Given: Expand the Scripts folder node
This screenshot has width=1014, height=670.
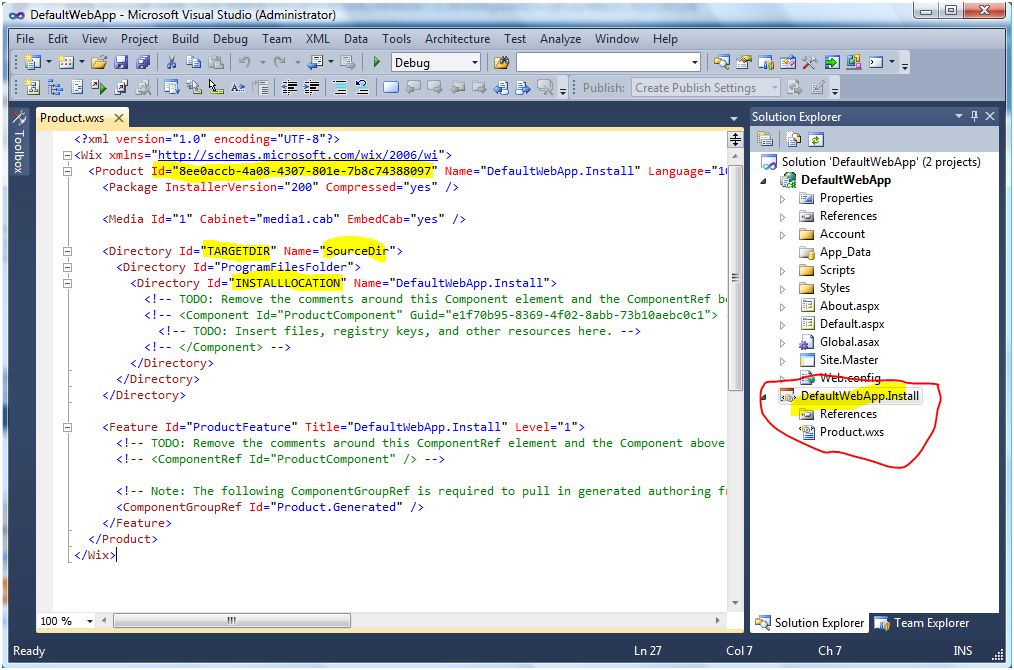Looking at the screenshot, I should [782, 271].
